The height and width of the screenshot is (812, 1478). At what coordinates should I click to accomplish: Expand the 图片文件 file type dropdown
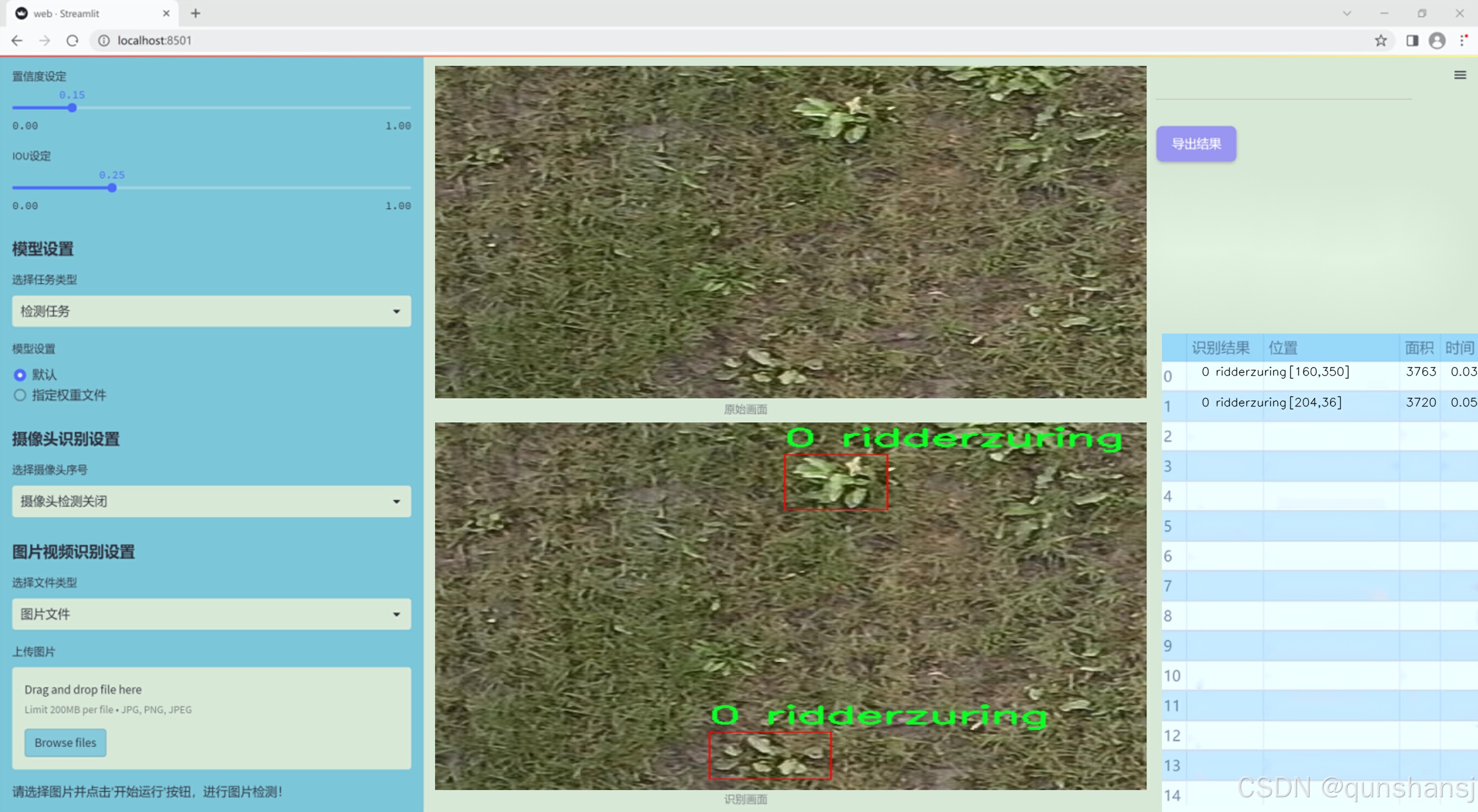(211, 614)
